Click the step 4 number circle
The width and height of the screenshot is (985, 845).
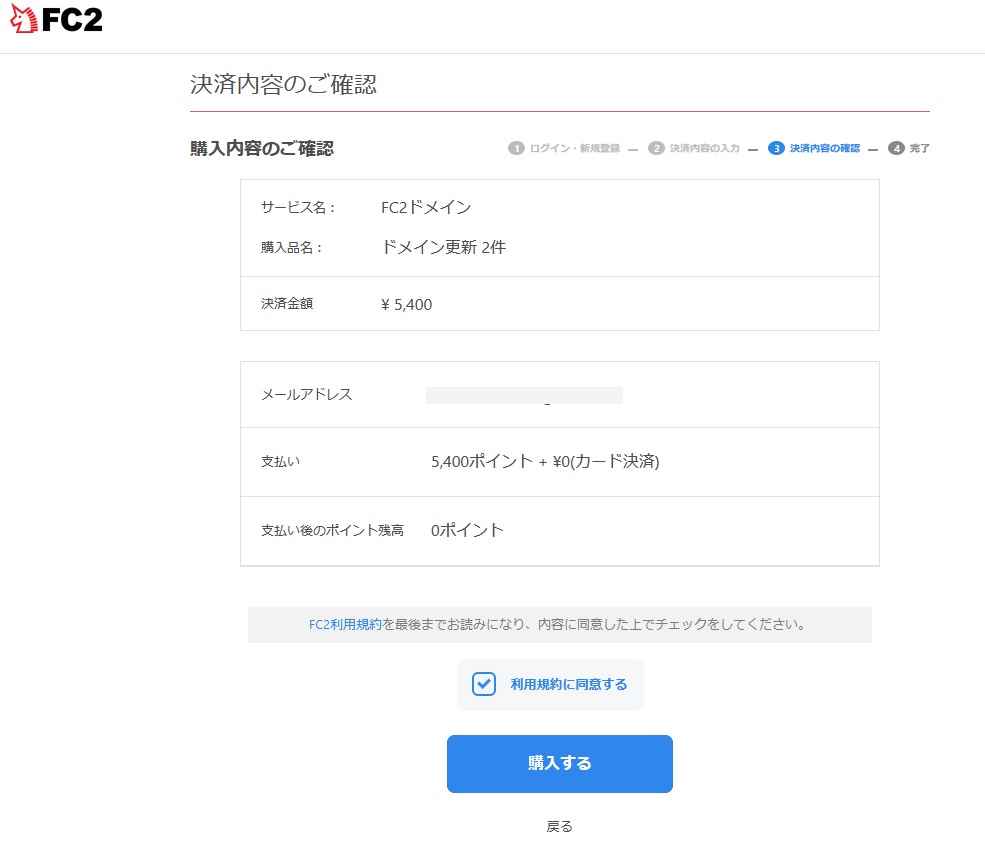click(896, 148)
